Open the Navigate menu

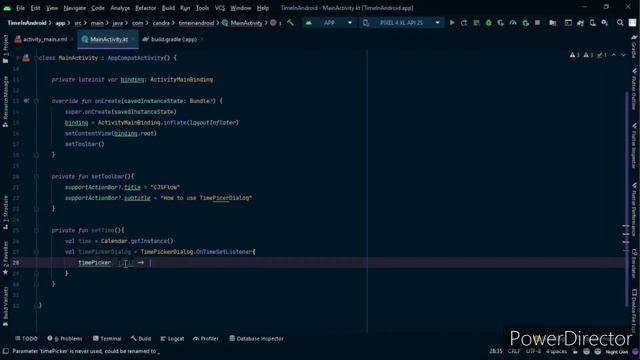pos(75,8)
